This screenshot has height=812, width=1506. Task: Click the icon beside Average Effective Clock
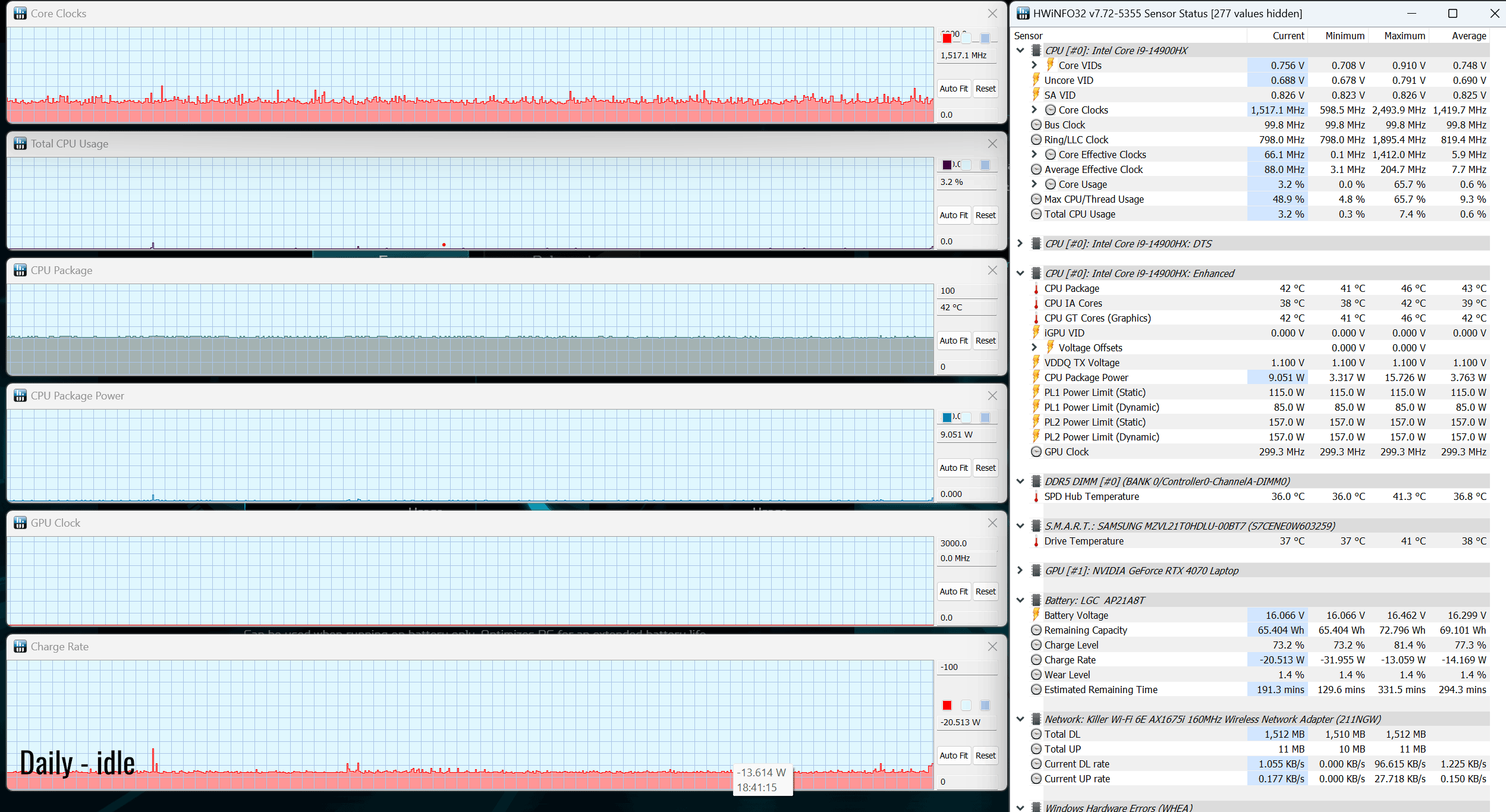tap(1036, 169)
